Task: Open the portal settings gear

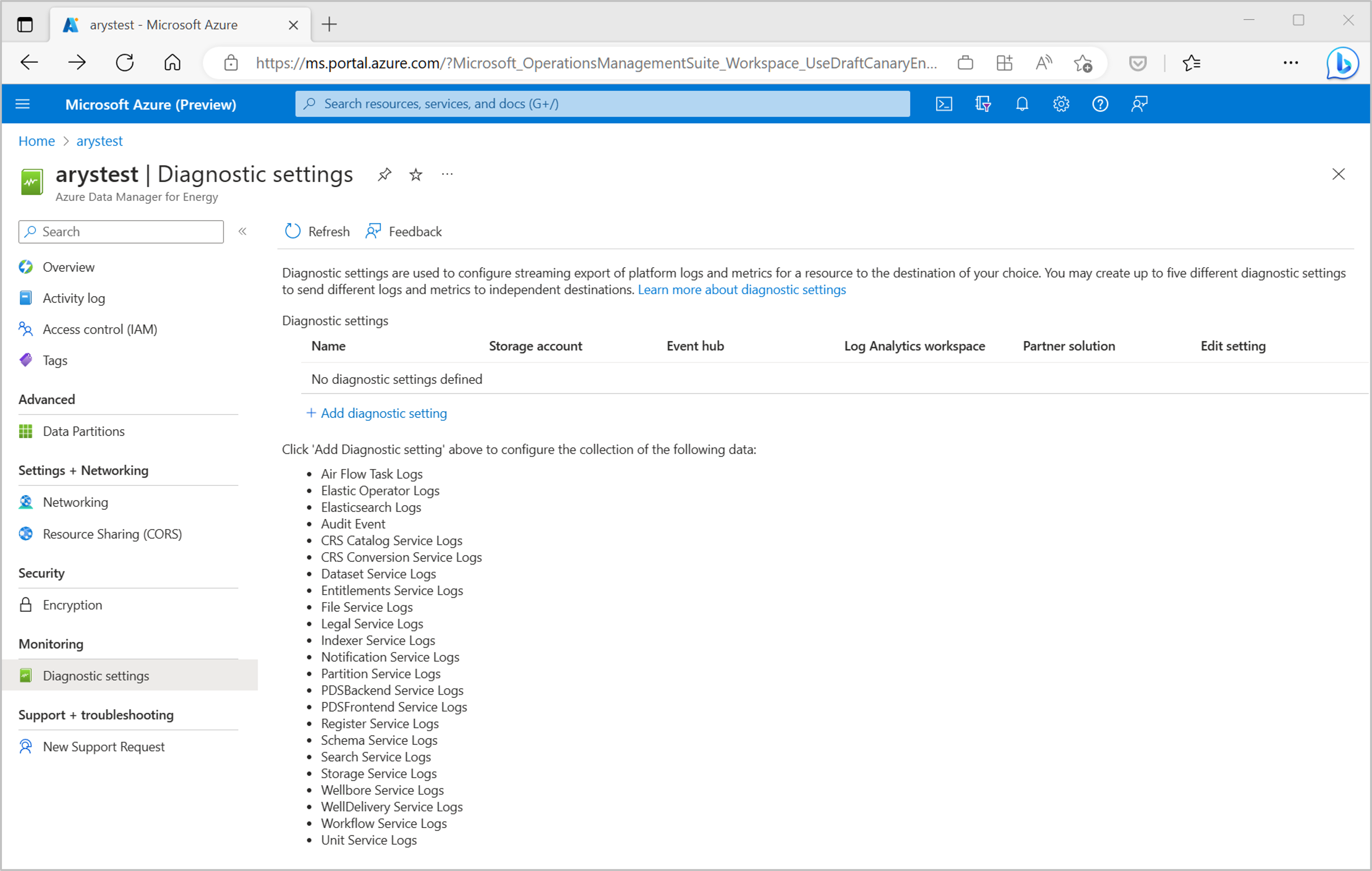Action: tap(1061, 104)
